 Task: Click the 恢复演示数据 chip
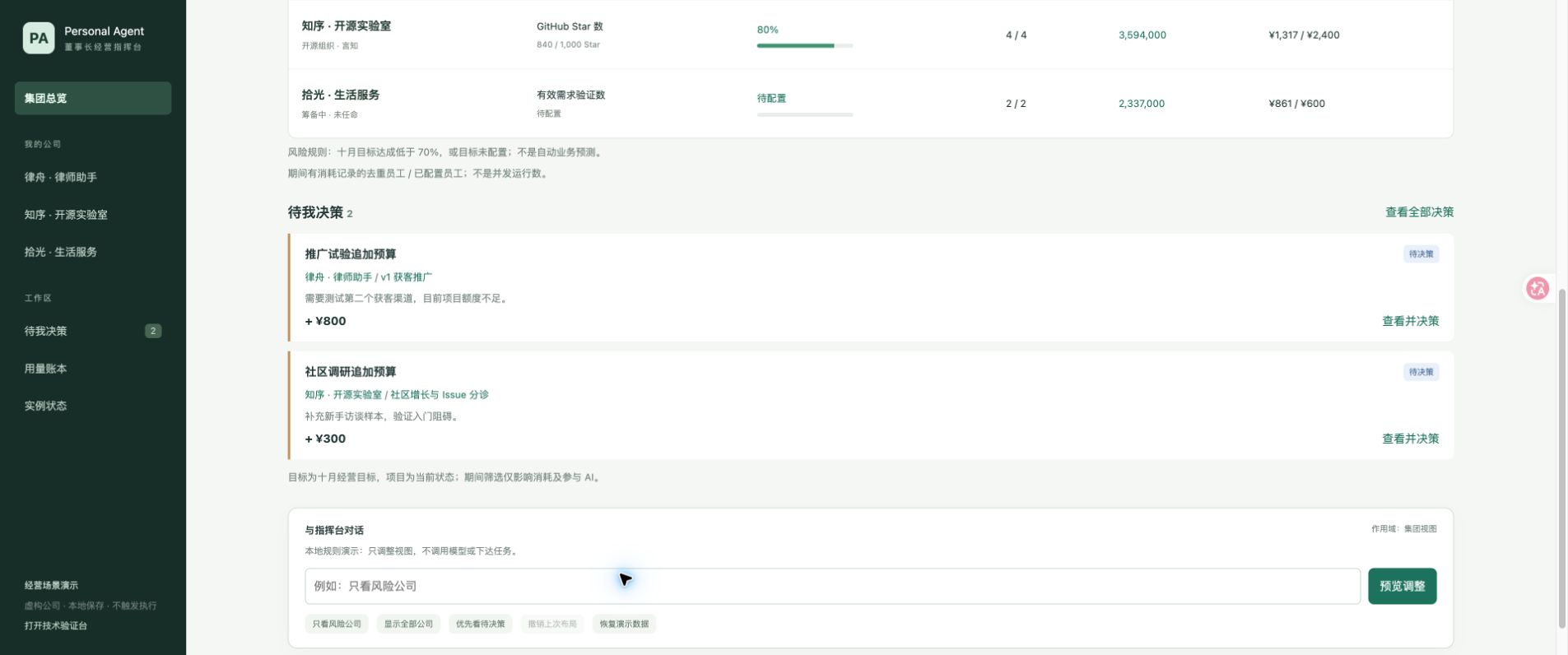[624, 624]
